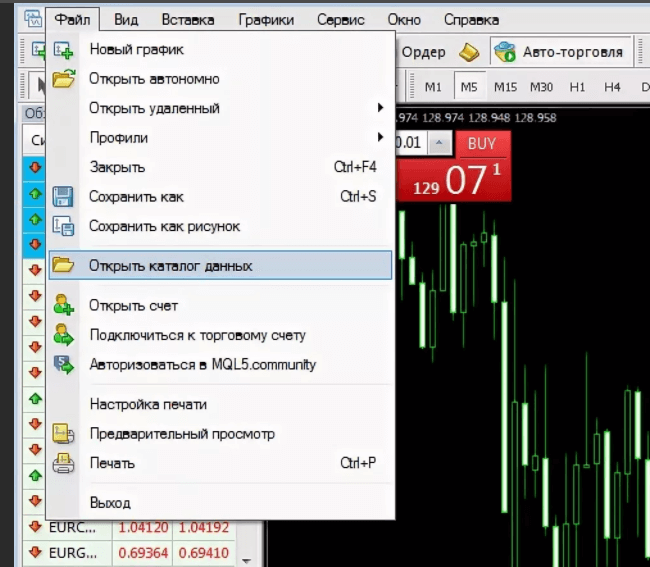Click the Сохранить как рисунок icon

(63, 226)
